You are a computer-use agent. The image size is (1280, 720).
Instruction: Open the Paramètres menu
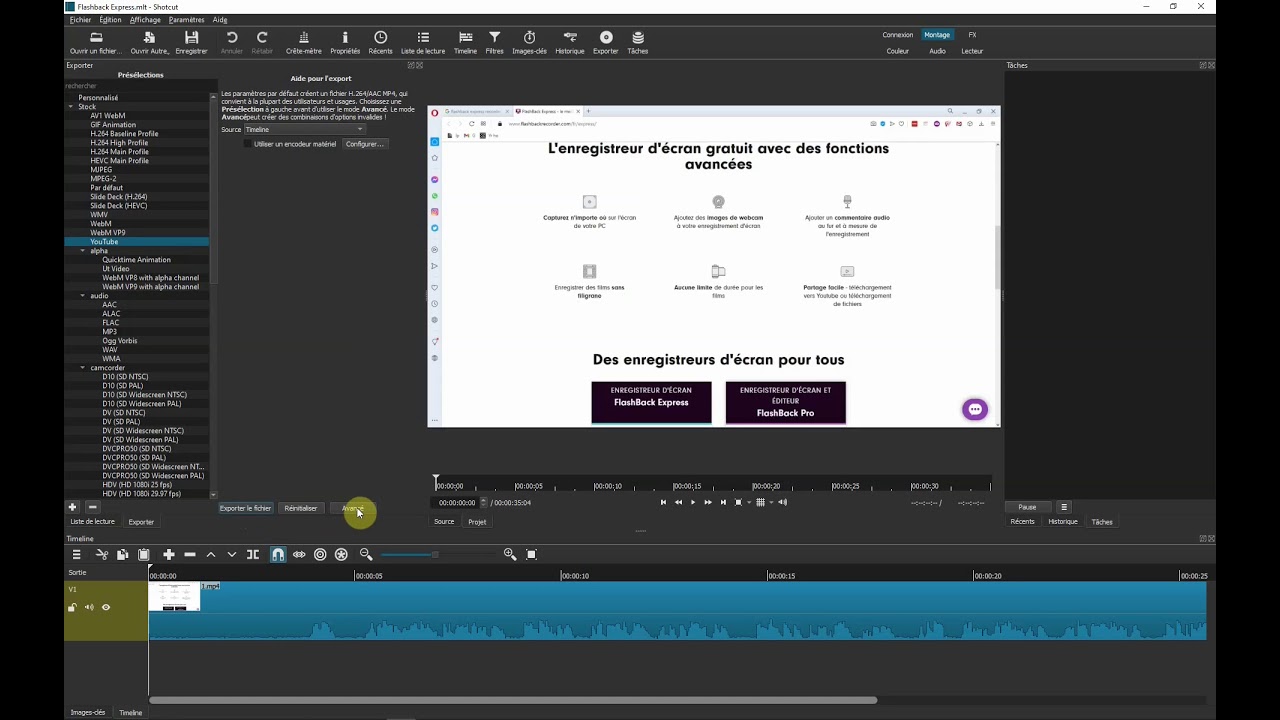pyautogui.click(x=186, y=20)
